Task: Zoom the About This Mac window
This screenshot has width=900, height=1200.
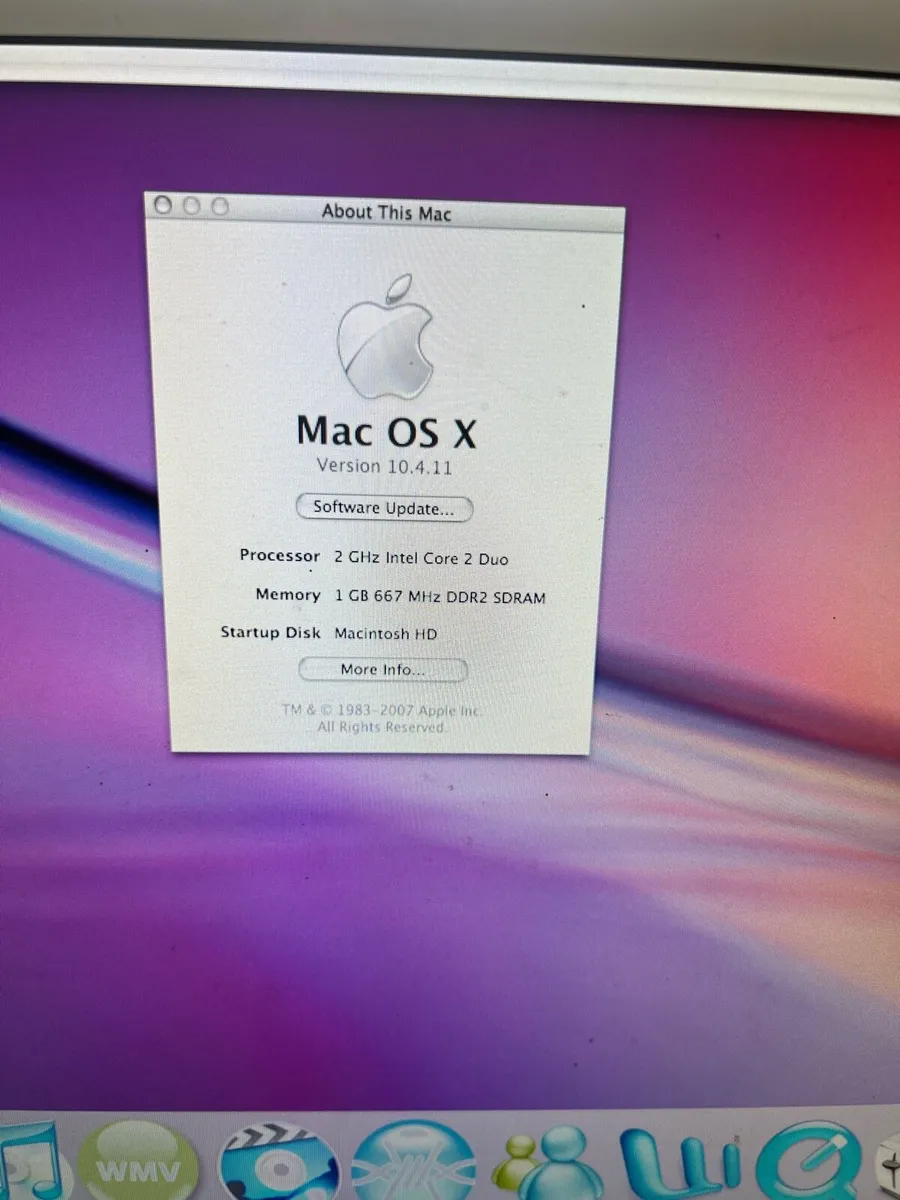Action: [x=219, y=207]
